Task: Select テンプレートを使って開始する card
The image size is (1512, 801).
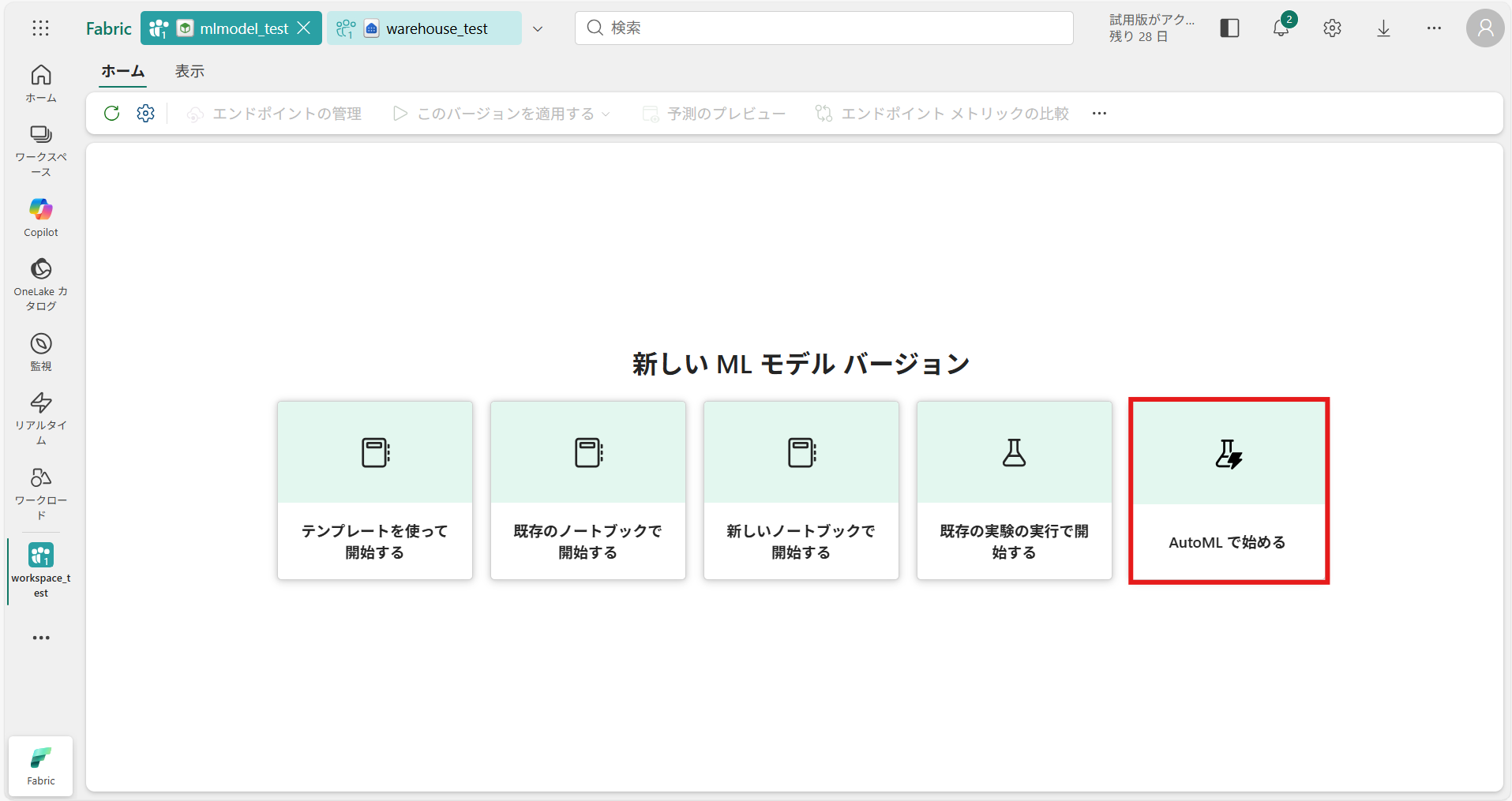Action: pos(375,491)
